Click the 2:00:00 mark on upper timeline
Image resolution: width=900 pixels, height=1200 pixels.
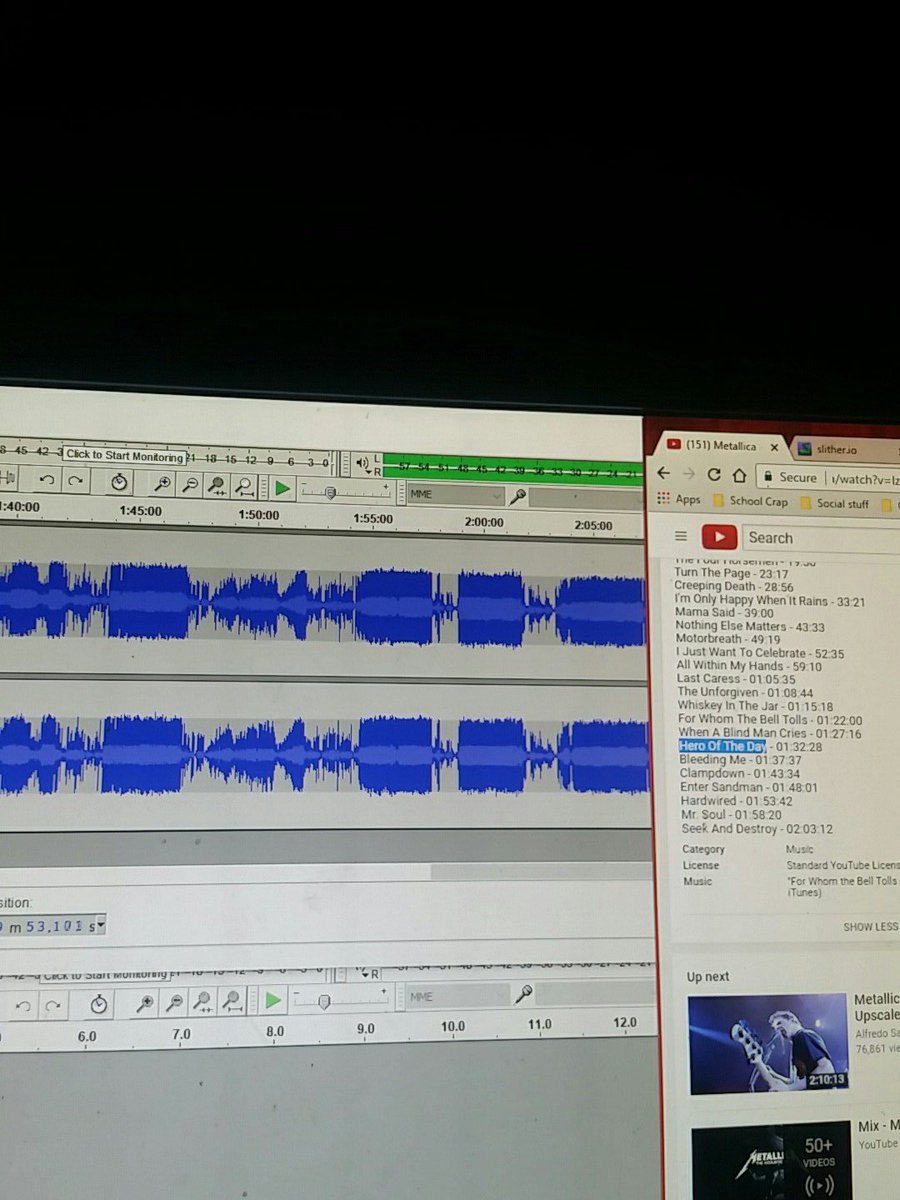pos(483,523)
